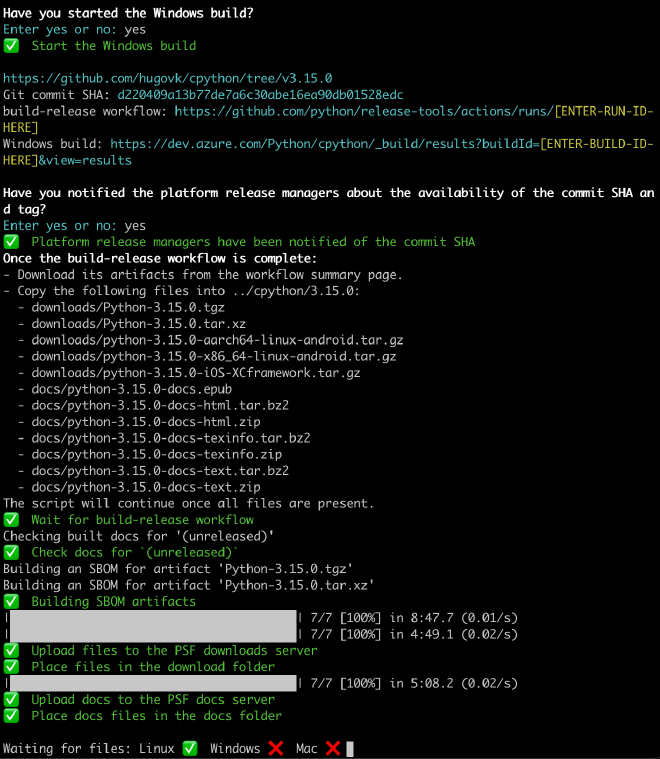This screenshot has width=660, height=759.
Task: Click "Checking built docs for '(unreleased)'" line
Action: coord(138,536)
